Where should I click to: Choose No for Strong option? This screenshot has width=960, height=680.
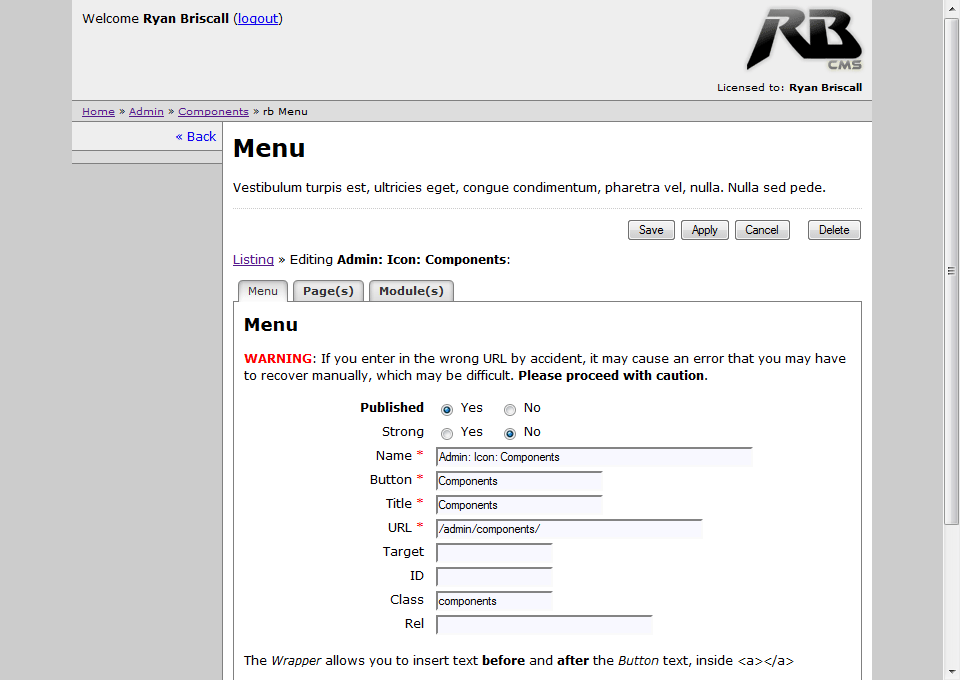click(x=510, y=433)
